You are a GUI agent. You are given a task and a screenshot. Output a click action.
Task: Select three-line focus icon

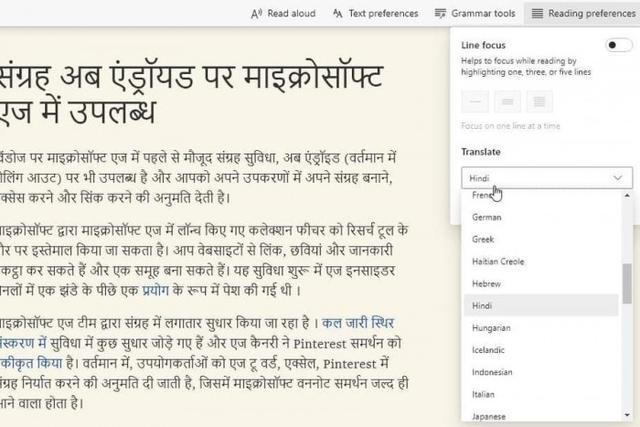pos(507,101)
